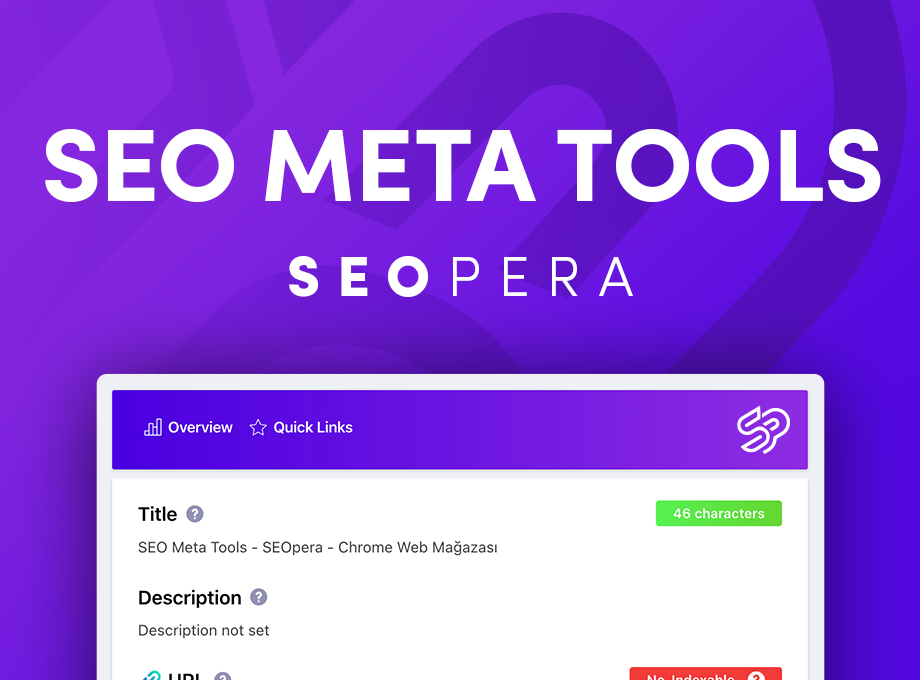The width and height of the screenshot is (920, 680).
Task: Click the SEOpera logo in the toolbar
Action: (x=763, y=430)
